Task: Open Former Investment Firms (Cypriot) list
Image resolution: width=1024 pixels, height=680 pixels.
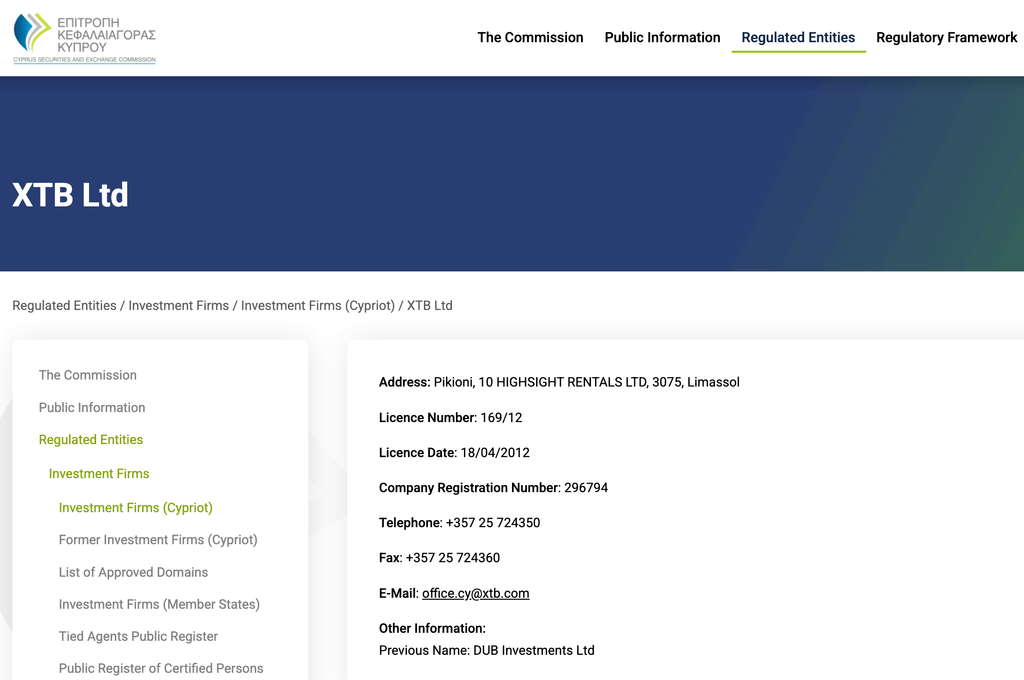Action: [x=158, y=540]
